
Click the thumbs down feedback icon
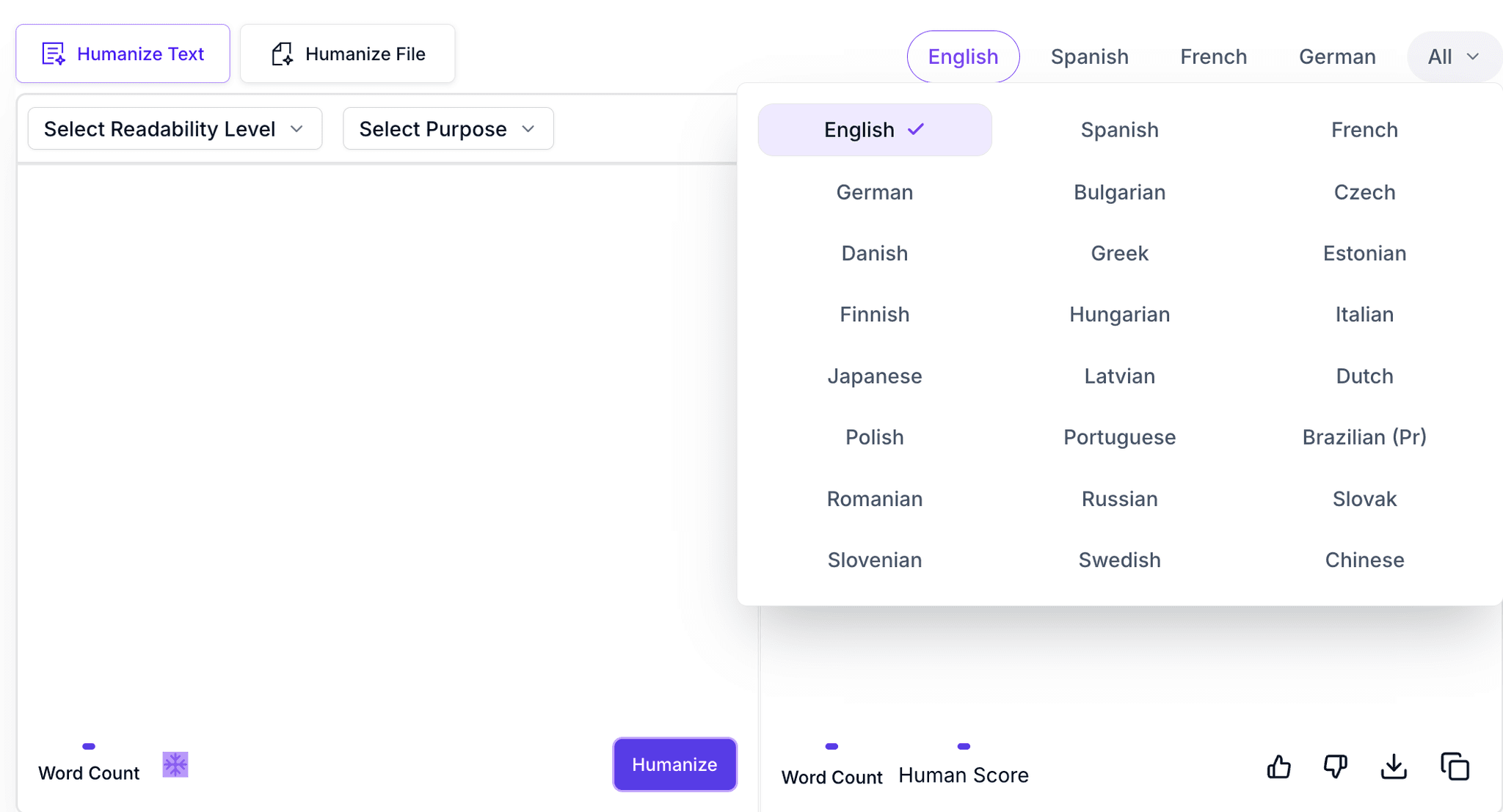(1335, 767)
